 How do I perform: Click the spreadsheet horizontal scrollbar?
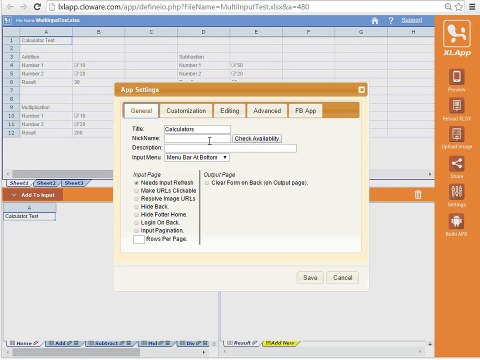point(63,174)
